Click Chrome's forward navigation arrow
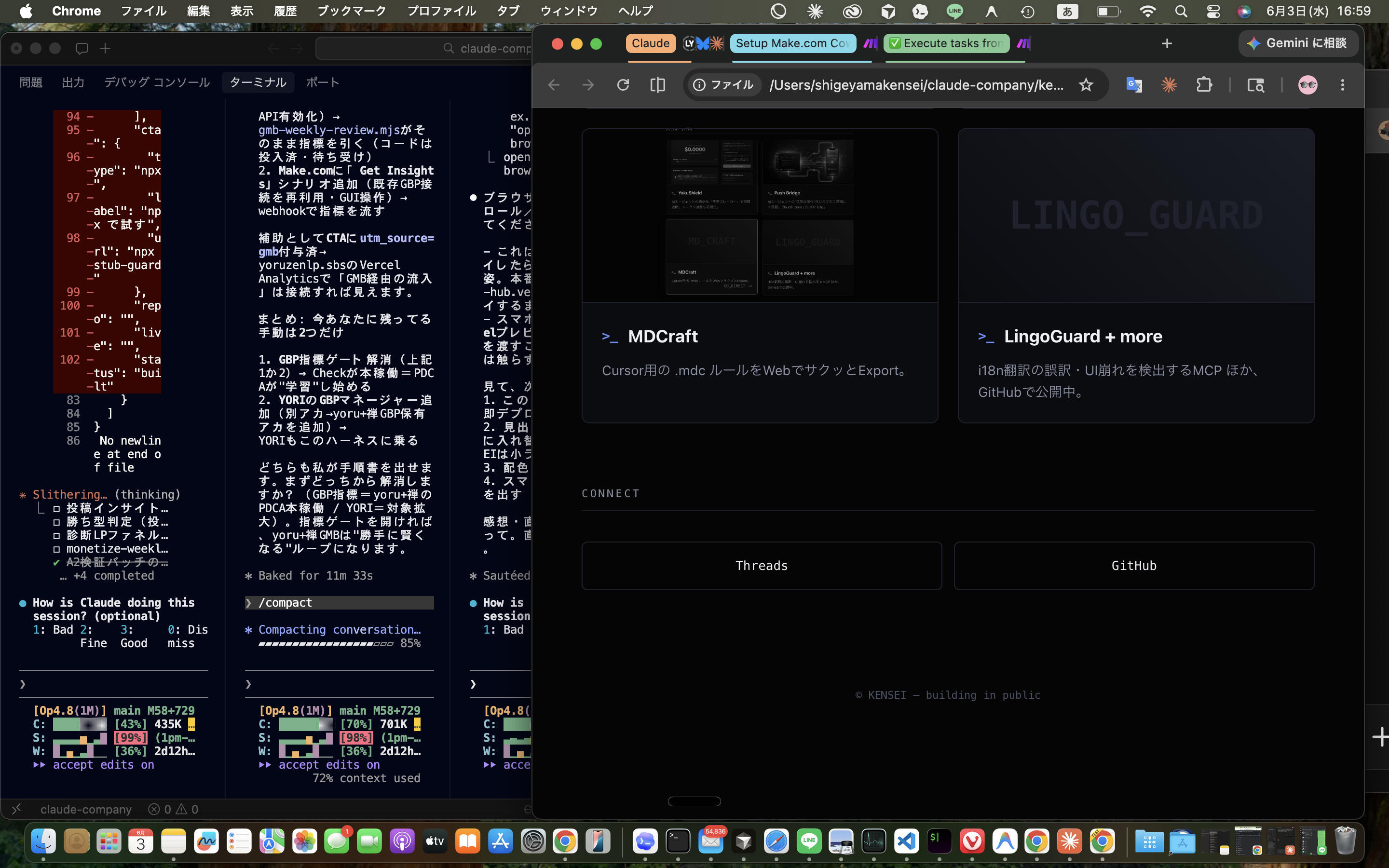This screenshot has height=868, width=1389. [588, 85]
